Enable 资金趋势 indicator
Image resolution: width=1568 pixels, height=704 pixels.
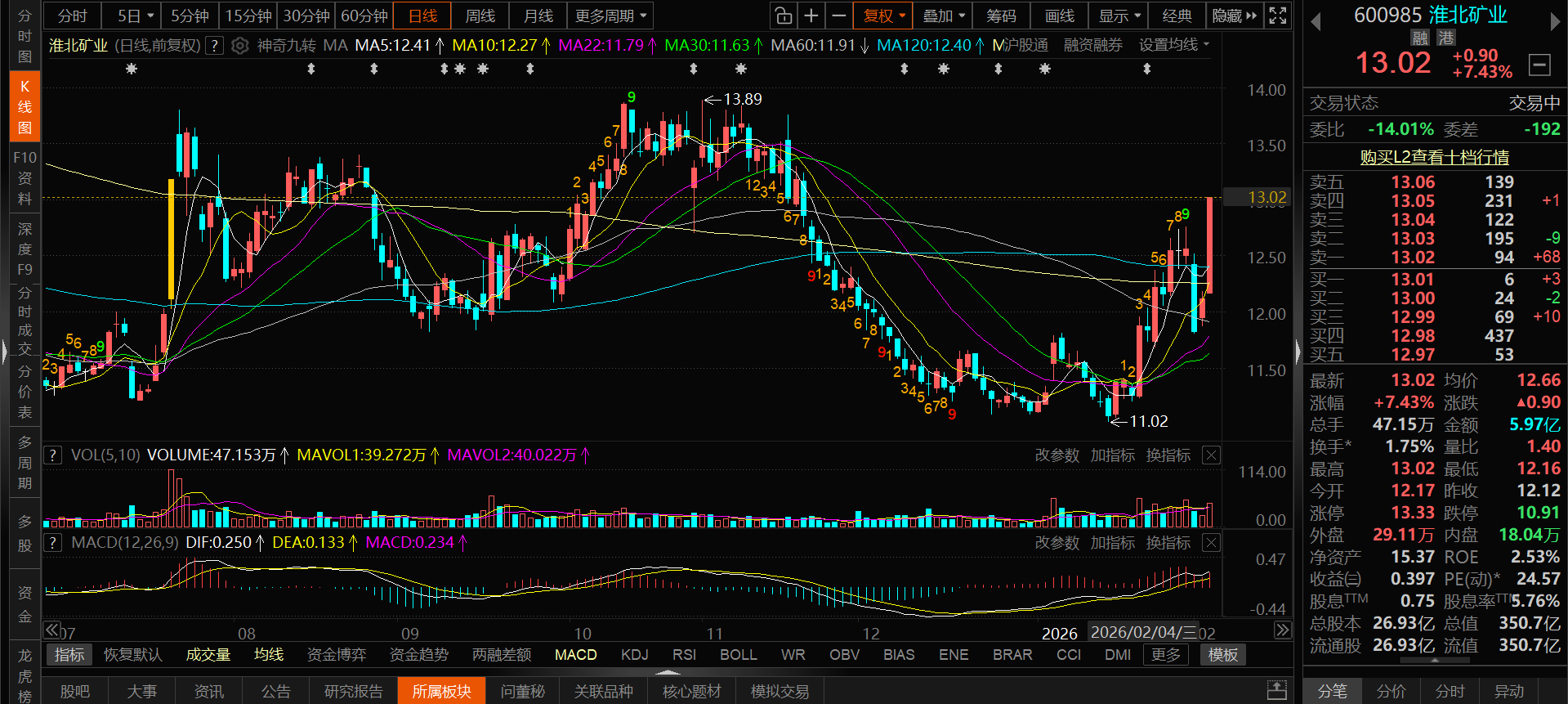click(418, 655)
